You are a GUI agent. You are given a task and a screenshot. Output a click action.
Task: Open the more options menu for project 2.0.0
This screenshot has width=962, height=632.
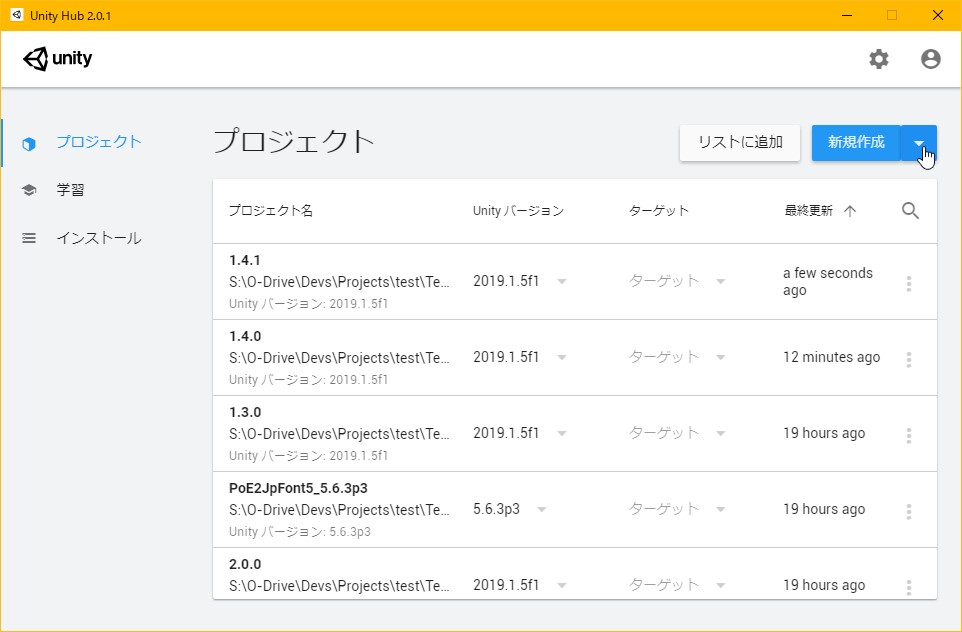pos(909,587)
